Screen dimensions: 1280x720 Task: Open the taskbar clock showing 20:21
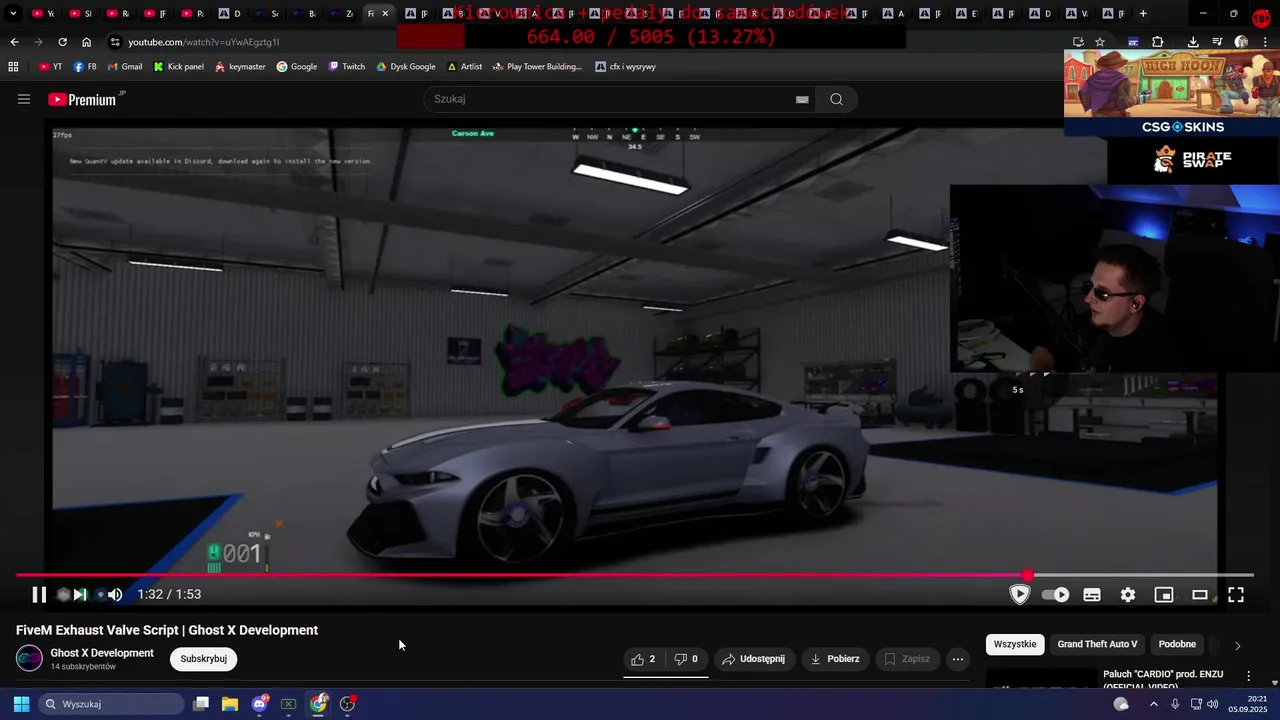(x=1247, y=704)
